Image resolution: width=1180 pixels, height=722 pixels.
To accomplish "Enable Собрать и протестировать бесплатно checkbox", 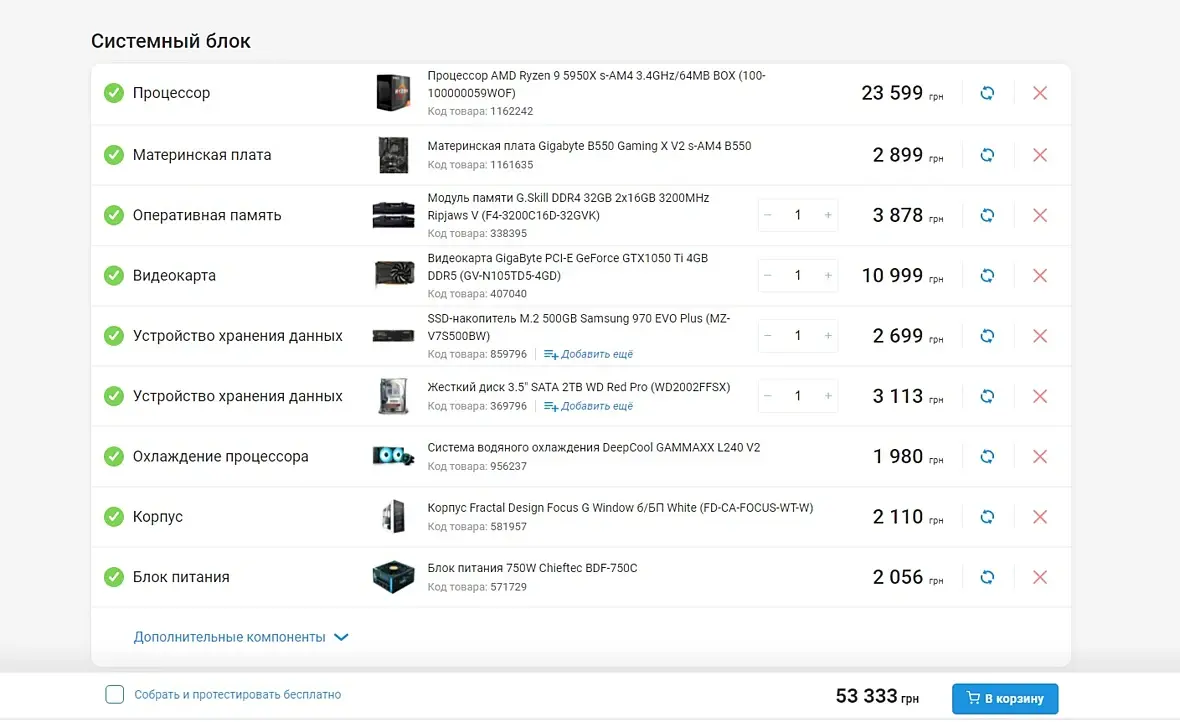I will pyautogui.click(x=114, y=694).
